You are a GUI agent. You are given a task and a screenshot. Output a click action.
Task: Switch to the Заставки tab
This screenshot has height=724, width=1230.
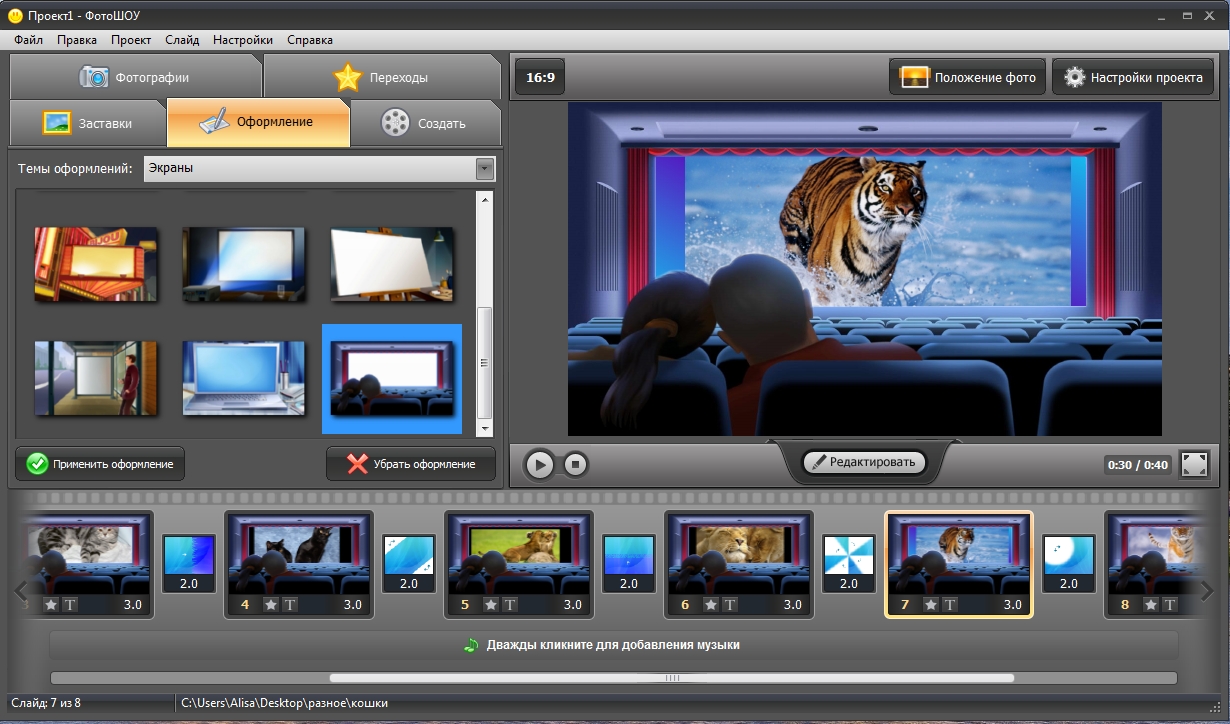(x=88, y=124)
